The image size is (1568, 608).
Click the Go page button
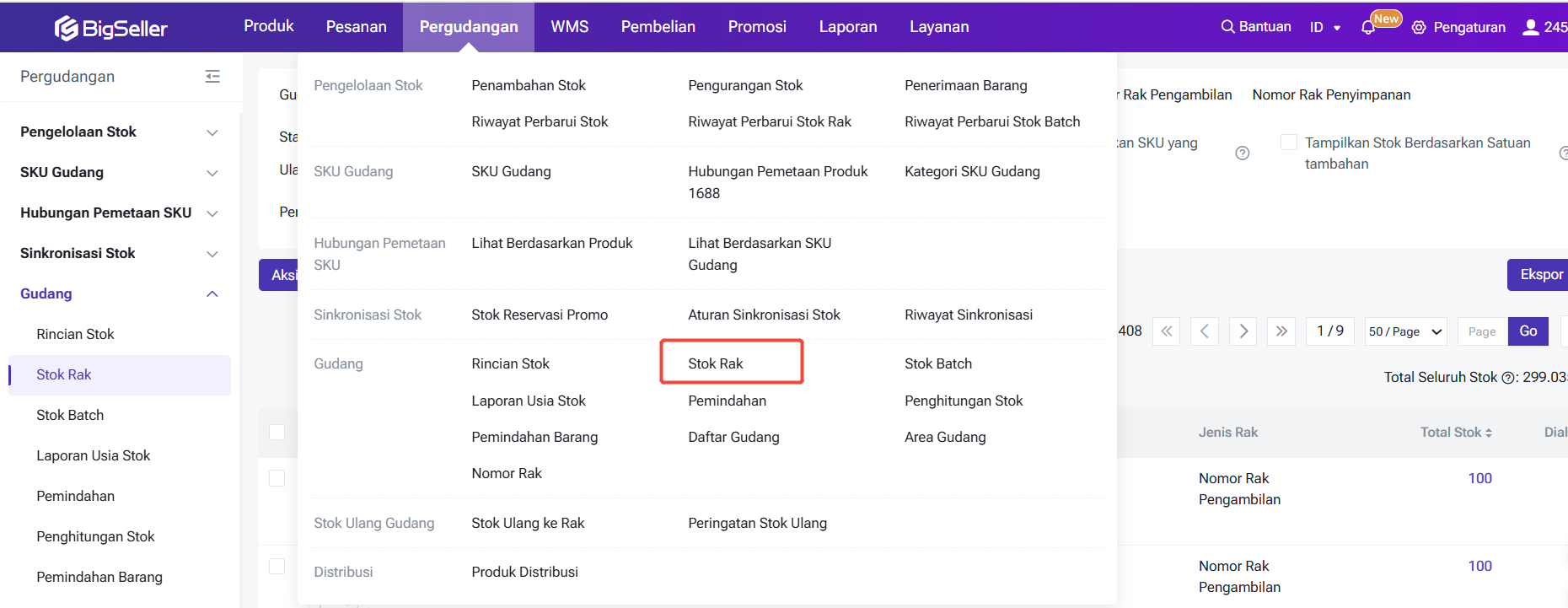point(1528,331)
